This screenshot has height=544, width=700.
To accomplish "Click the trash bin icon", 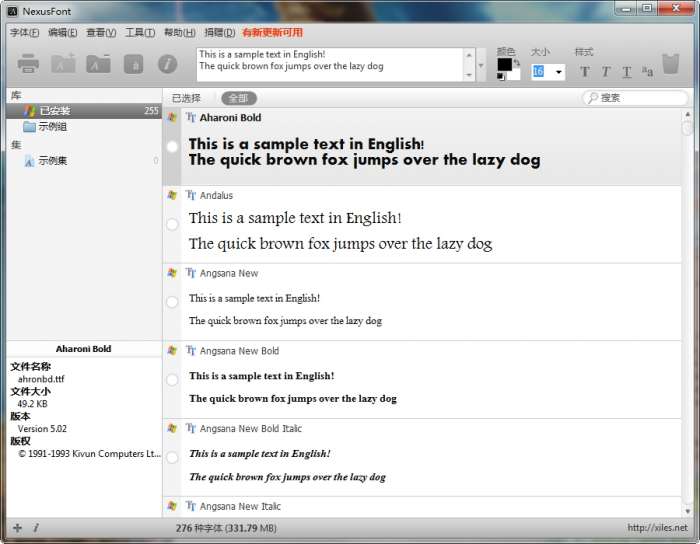I will click(671, 64).
